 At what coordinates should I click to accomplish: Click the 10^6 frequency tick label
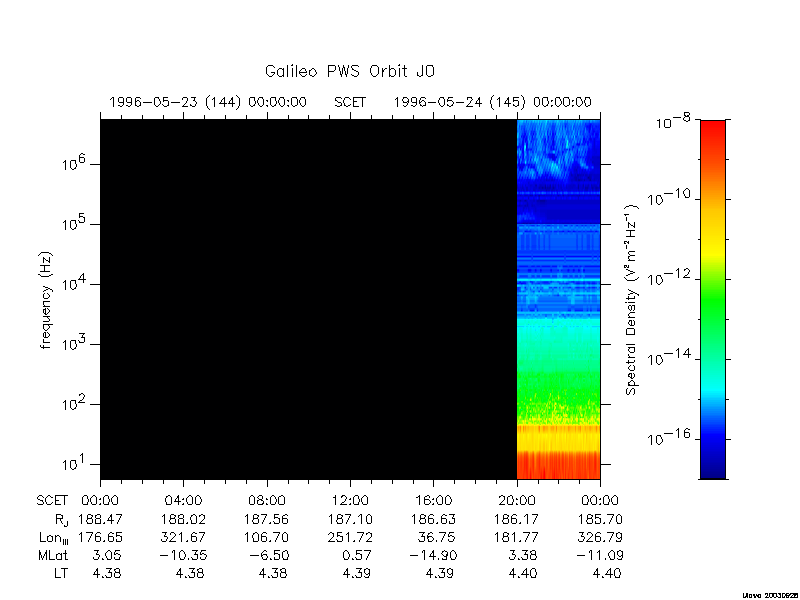[74, 163]
